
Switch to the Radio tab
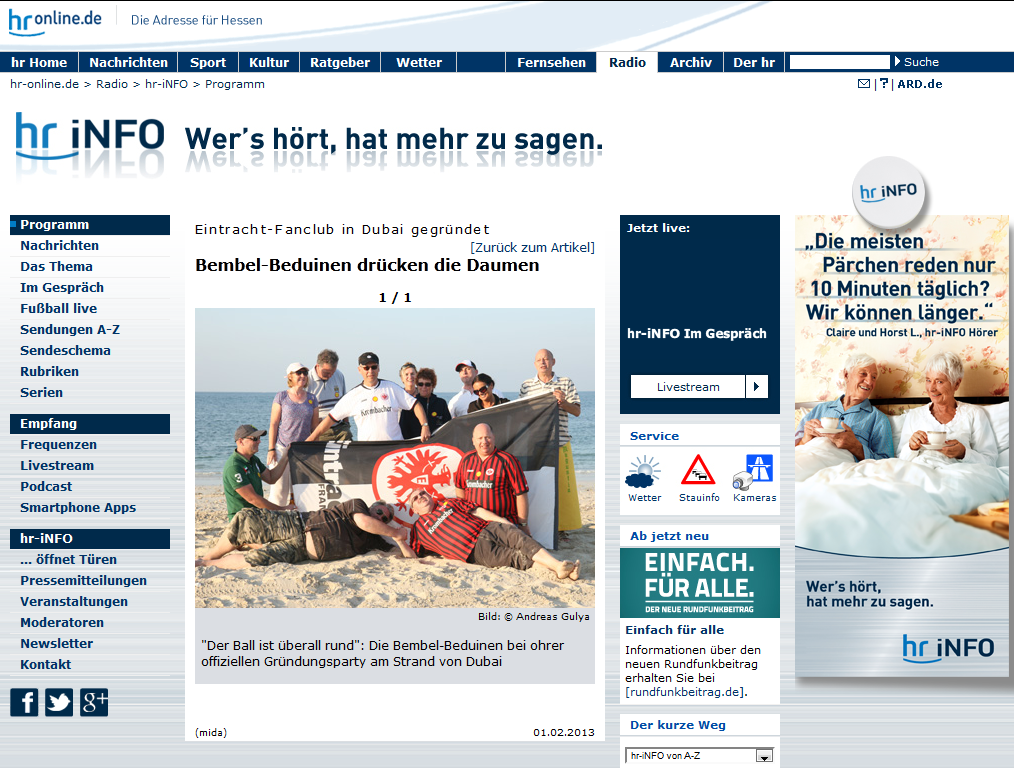click(627, 62)
